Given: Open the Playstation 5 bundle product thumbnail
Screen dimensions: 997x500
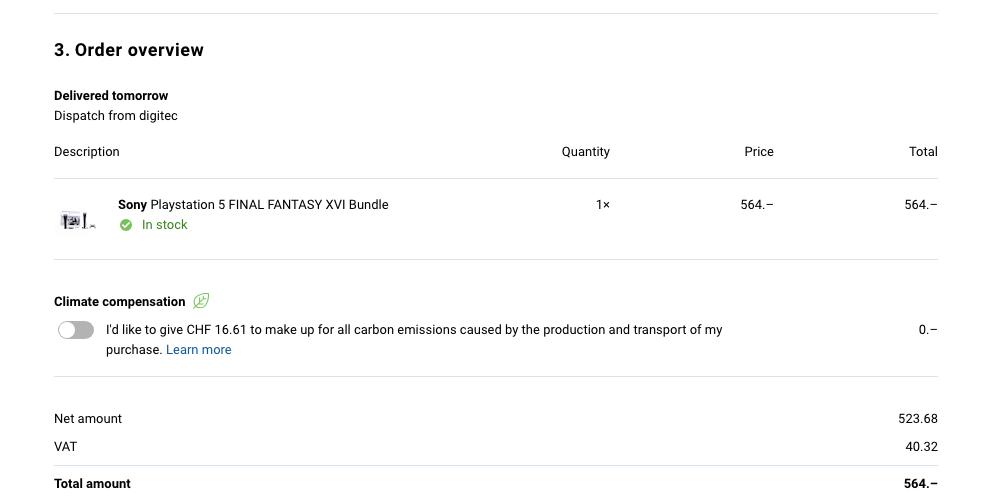Looking at the screenshot, I should click(x=78, y=221).
